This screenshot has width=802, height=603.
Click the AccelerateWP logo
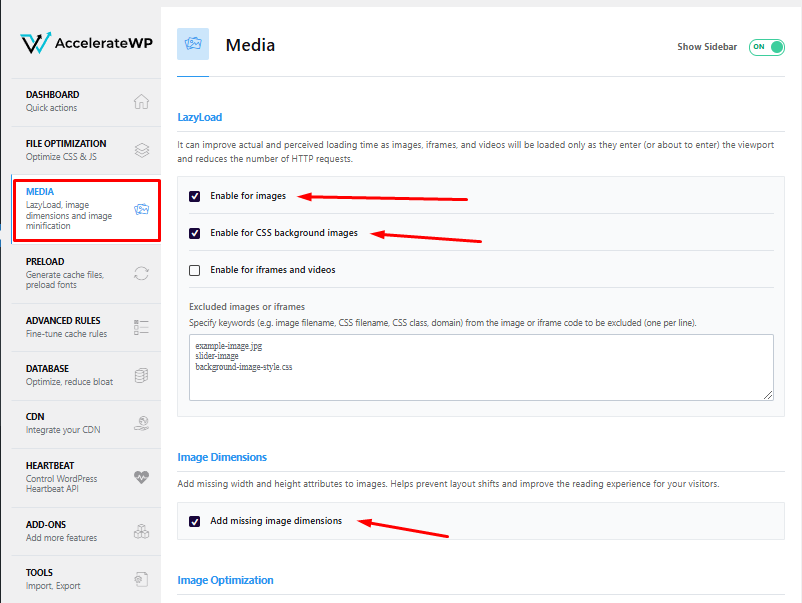pos(86,43)
